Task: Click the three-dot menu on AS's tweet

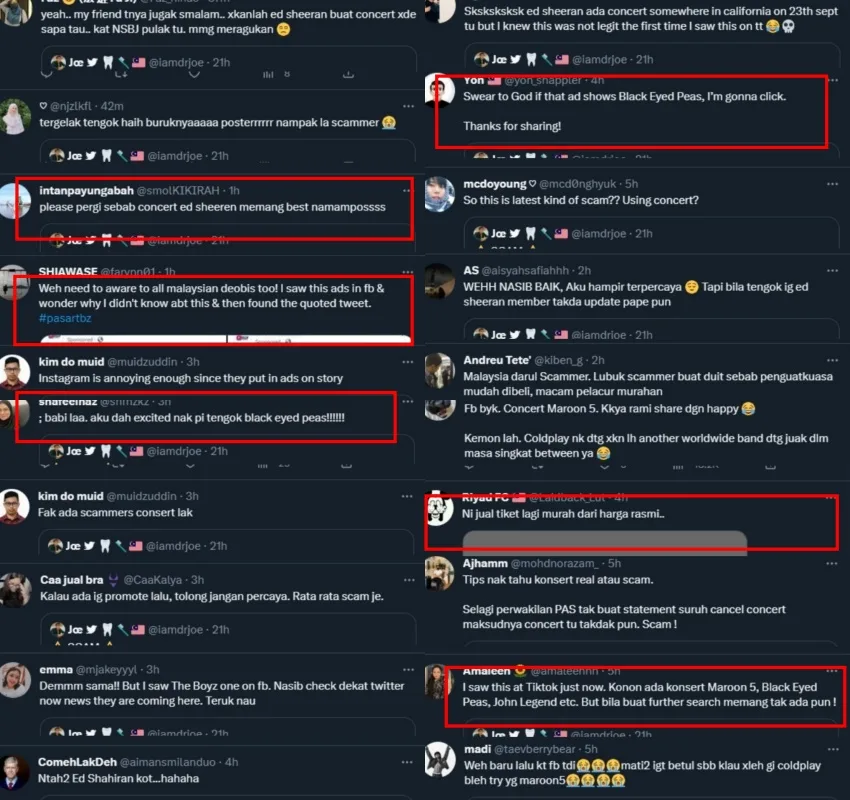Action: 832,270
